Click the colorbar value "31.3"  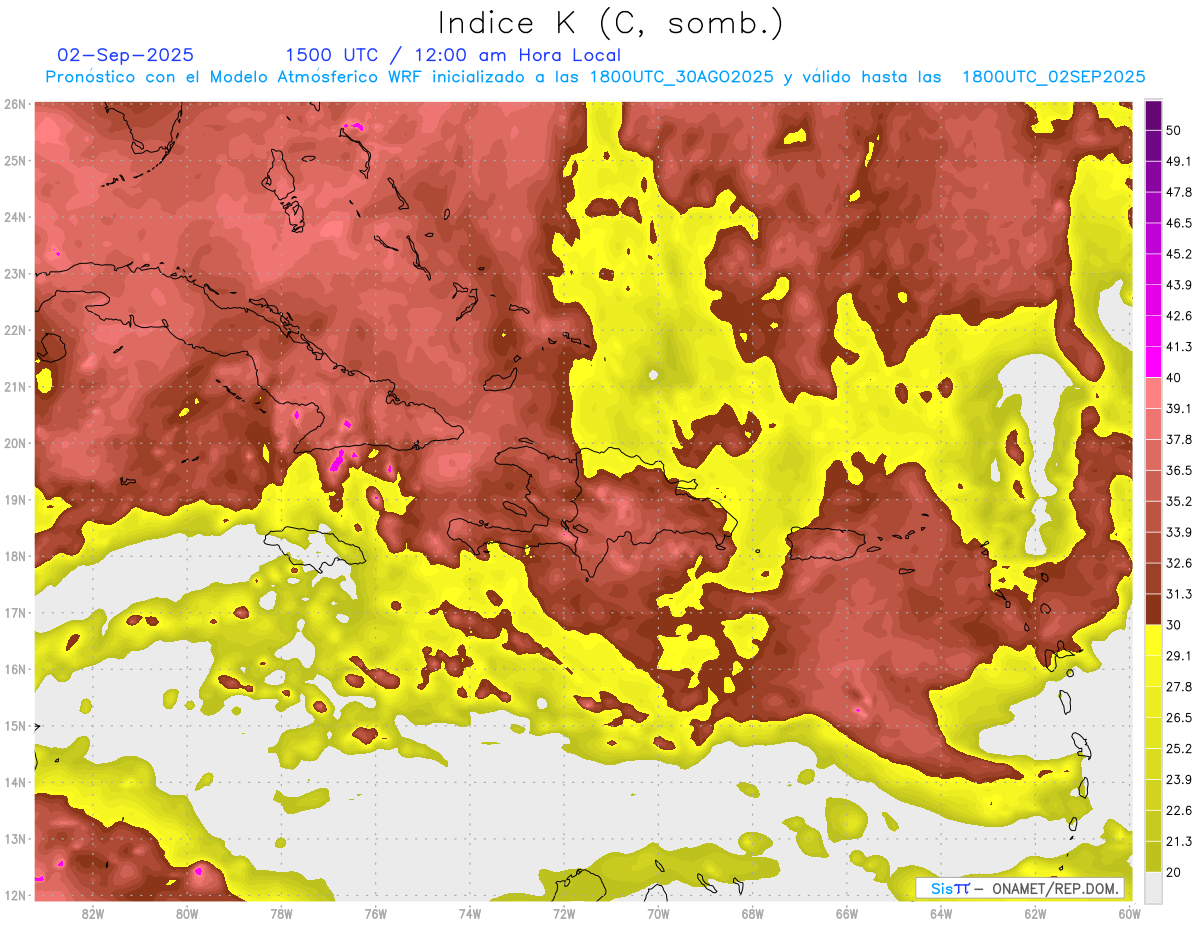click(x=1178, y=594)
